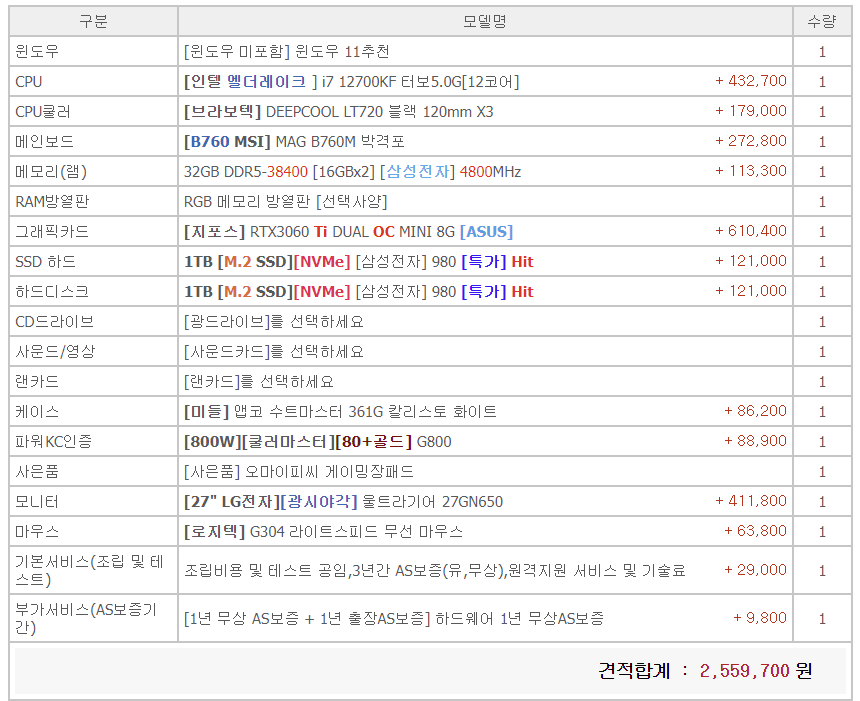Click quantity 1 in the 케이스 row
The image size is (860, 701).
pos(822,412)
